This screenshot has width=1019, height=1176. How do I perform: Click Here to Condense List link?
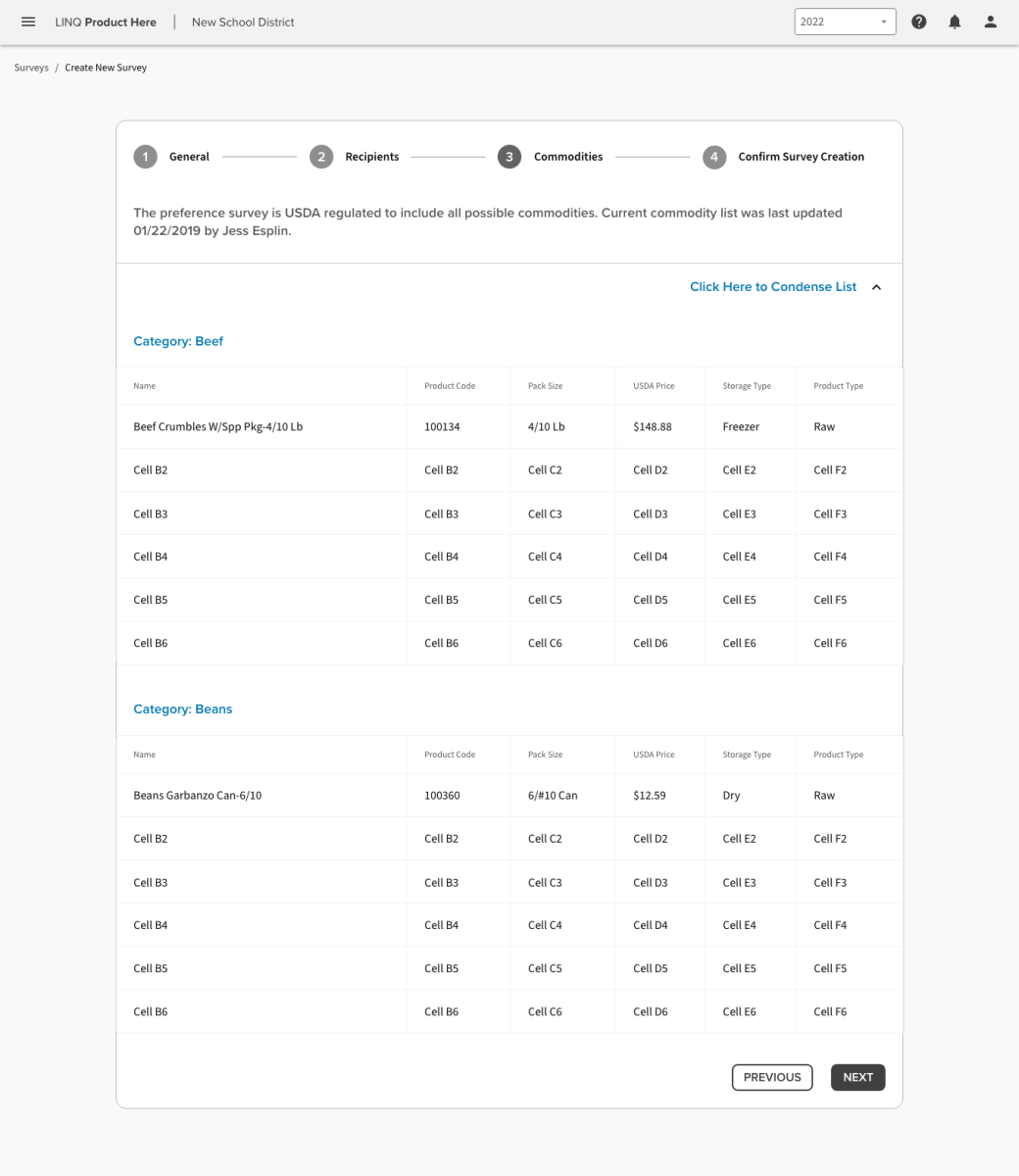772,287
